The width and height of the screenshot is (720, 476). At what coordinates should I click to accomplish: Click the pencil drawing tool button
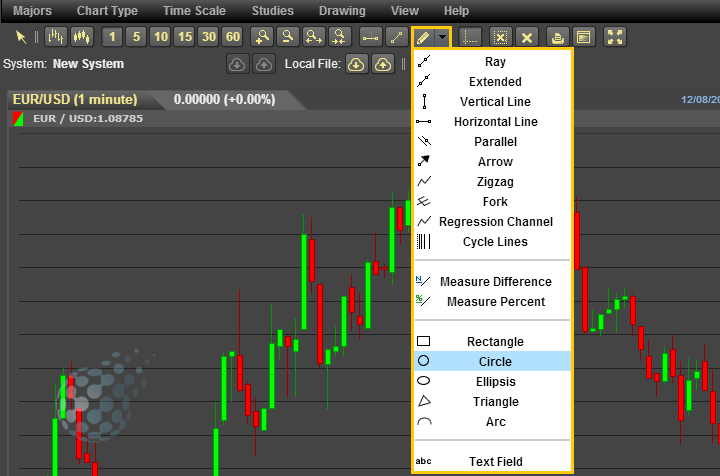click(x=423, y=37)
